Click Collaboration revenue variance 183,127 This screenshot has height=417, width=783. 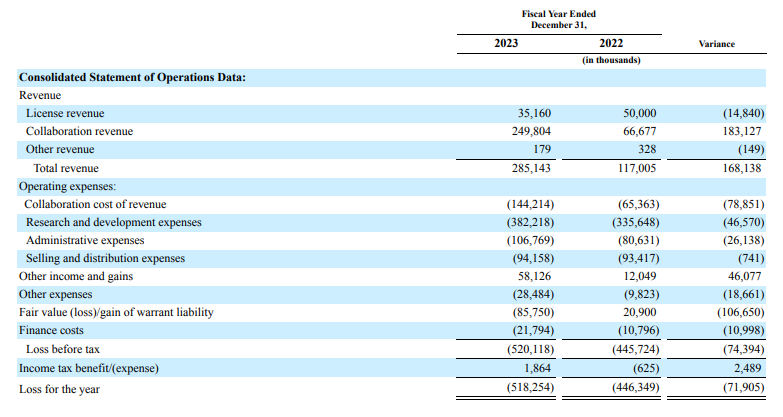(742, 131)
